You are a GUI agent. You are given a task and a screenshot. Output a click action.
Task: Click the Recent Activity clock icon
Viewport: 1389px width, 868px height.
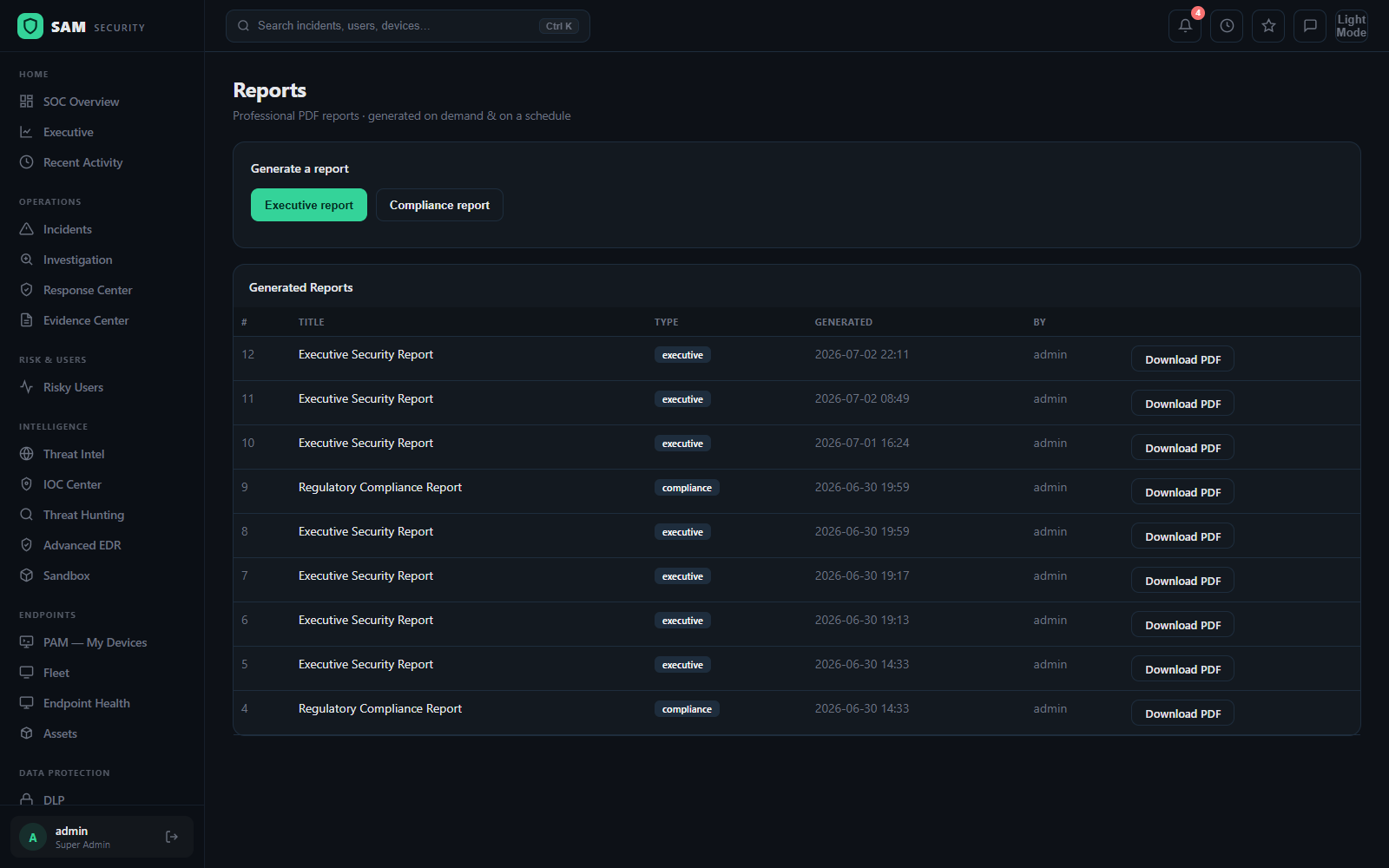click(27, 162)
